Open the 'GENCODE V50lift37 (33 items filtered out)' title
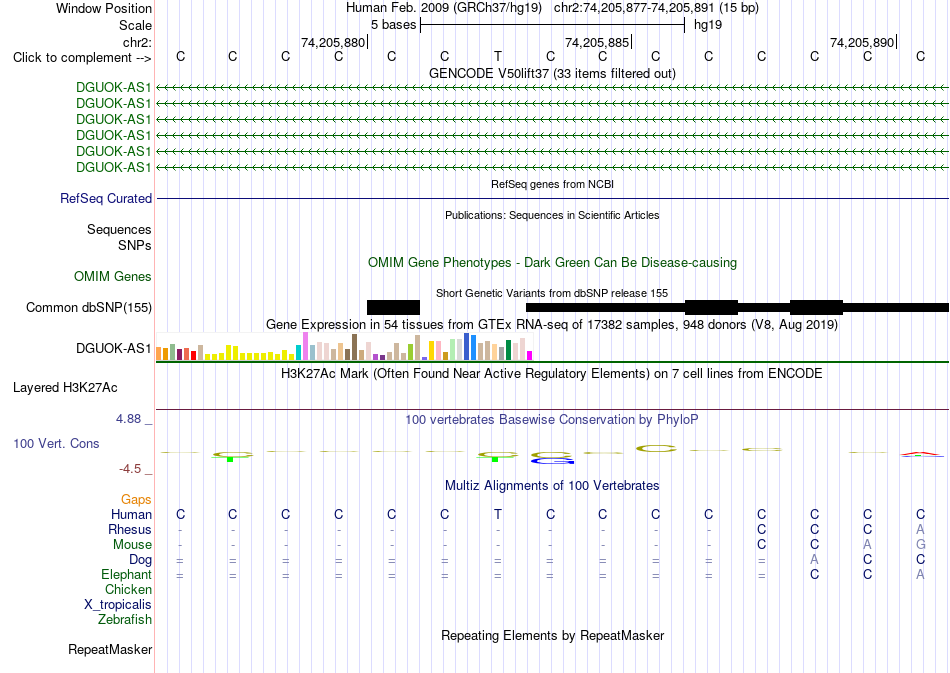 [552, 73]
